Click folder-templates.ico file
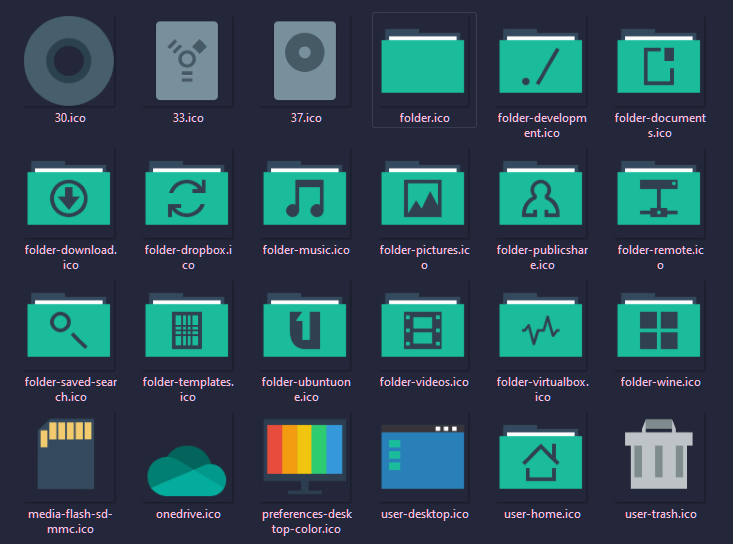 click(187, 326)
